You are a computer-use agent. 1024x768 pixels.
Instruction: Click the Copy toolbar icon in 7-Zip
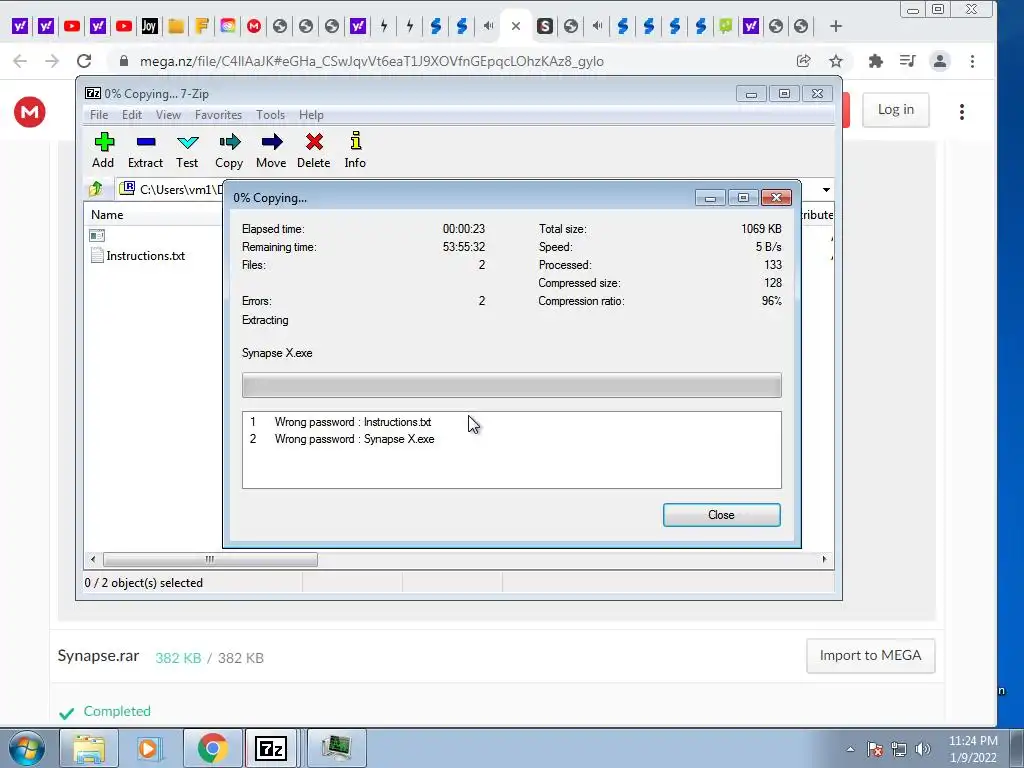pos(229,150)
